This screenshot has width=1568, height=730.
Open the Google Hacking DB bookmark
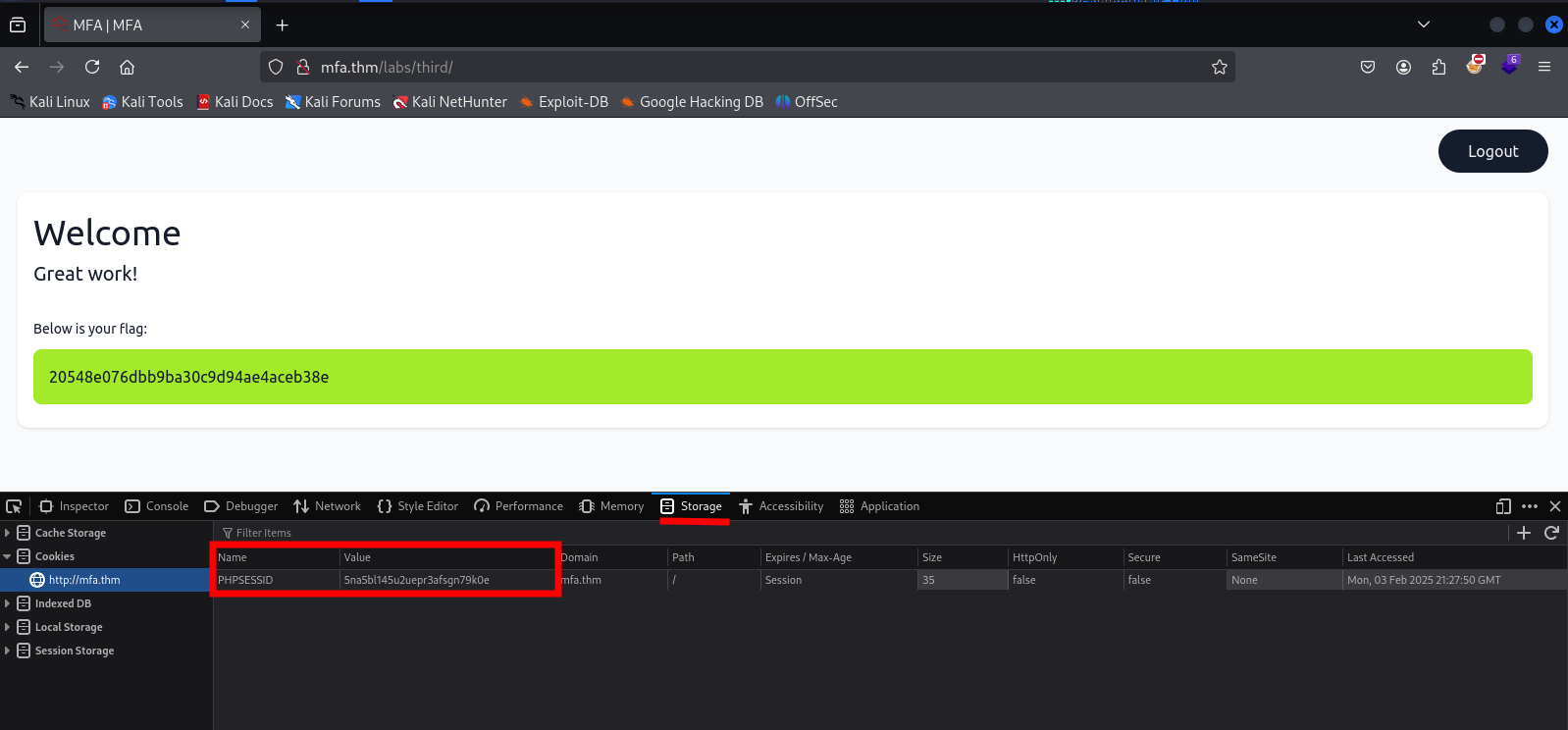pyautogui.click(x=692, y=102)
